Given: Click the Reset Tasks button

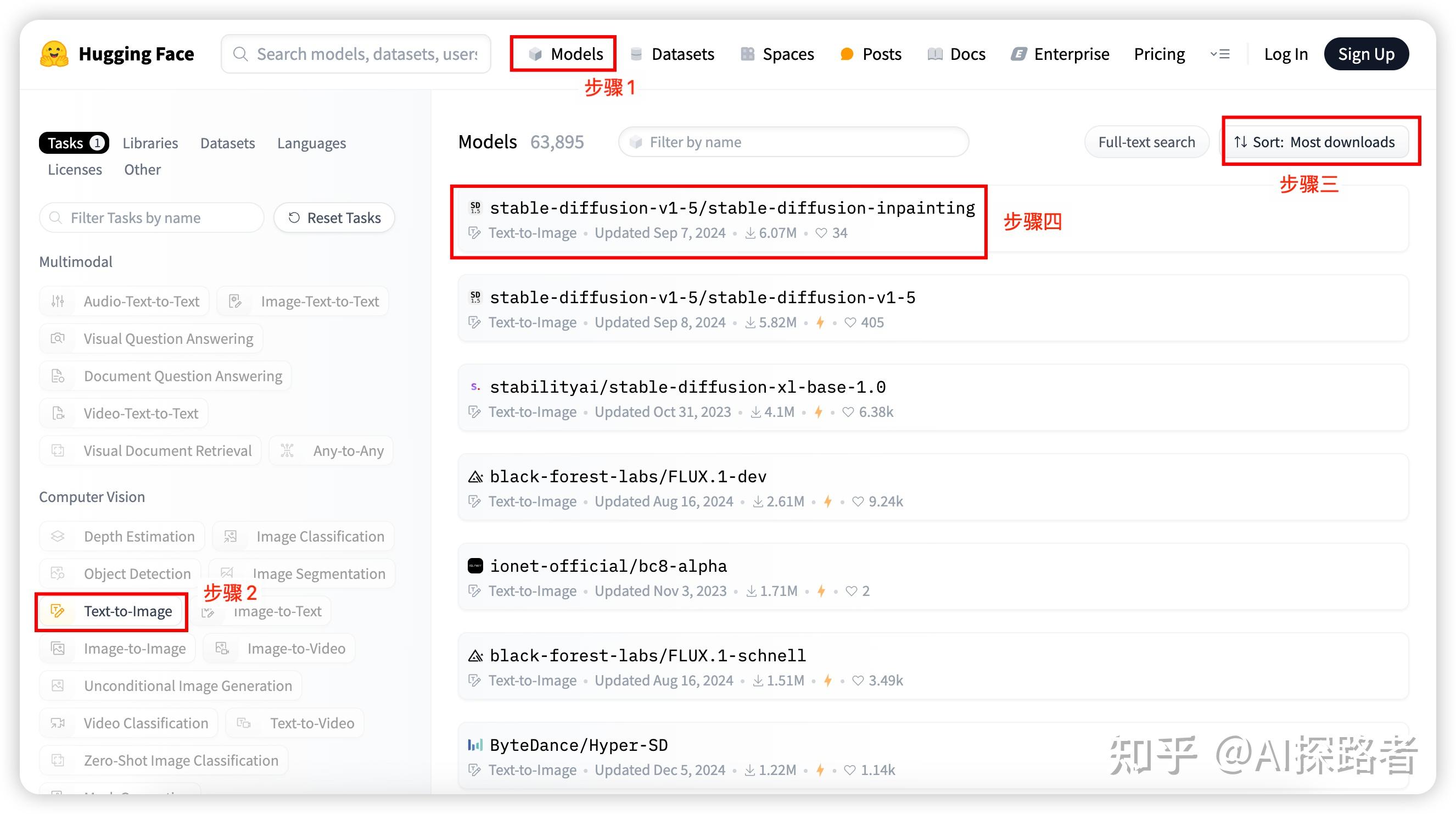Looking at the screenshot, I should (x=334, y=218).
